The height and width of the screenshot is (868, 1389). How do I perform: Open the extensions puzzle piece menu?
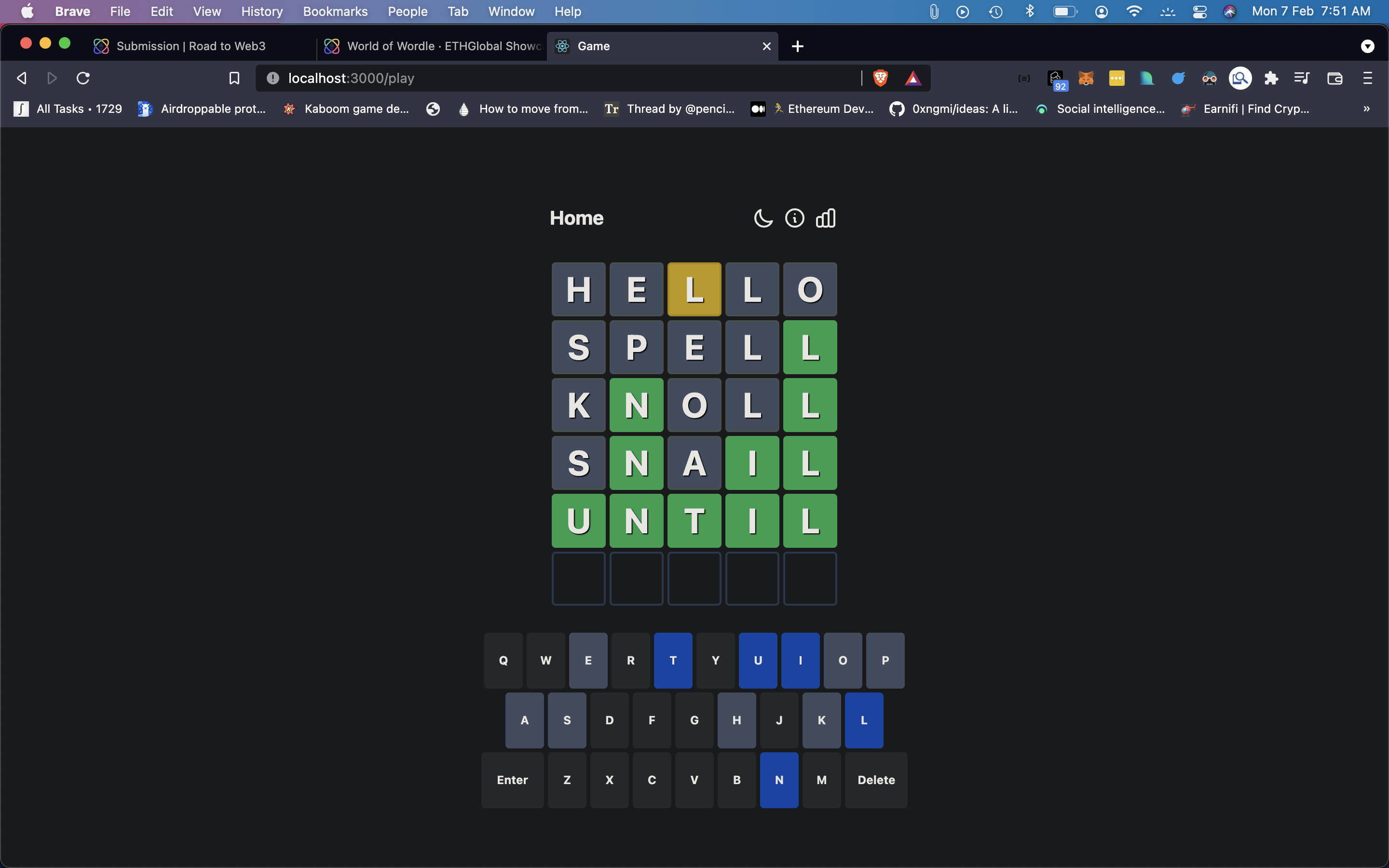pos(1271,78)
